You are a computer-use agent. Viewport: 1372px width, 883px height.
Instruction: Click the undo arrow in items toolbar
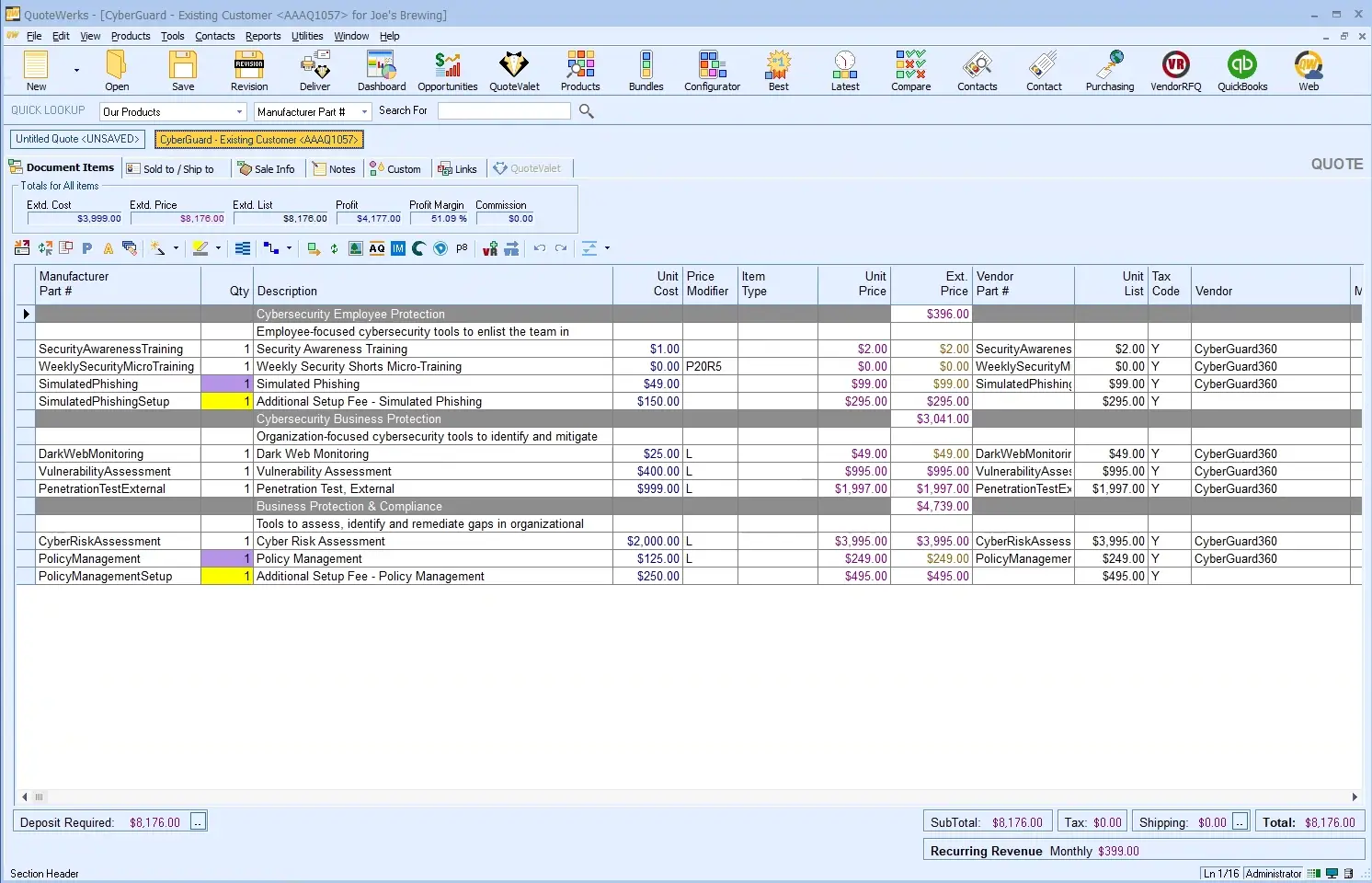tap(540, 248)
